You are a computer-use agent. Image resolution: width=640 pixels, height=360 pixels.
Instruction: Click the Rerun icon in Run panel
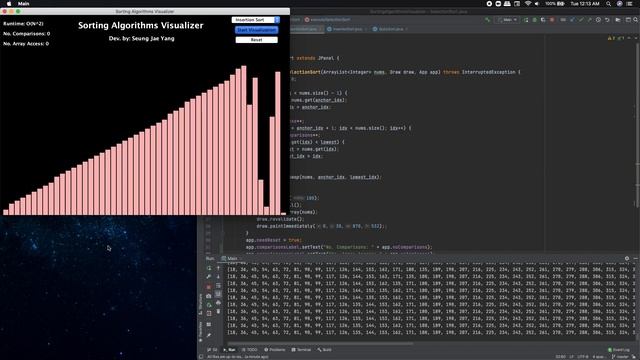pyautogui.click(x=209, y=268)
